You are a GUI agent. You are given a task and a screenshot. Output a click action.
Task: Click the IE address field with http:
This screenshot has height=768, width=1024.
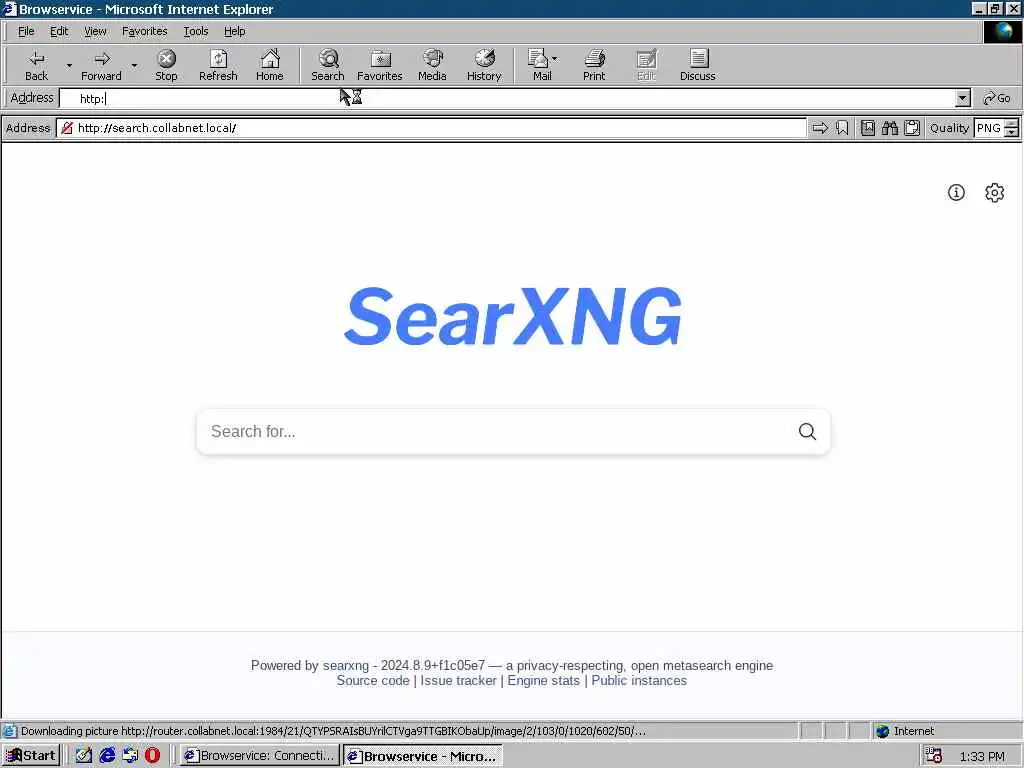[x=507, y=99]
